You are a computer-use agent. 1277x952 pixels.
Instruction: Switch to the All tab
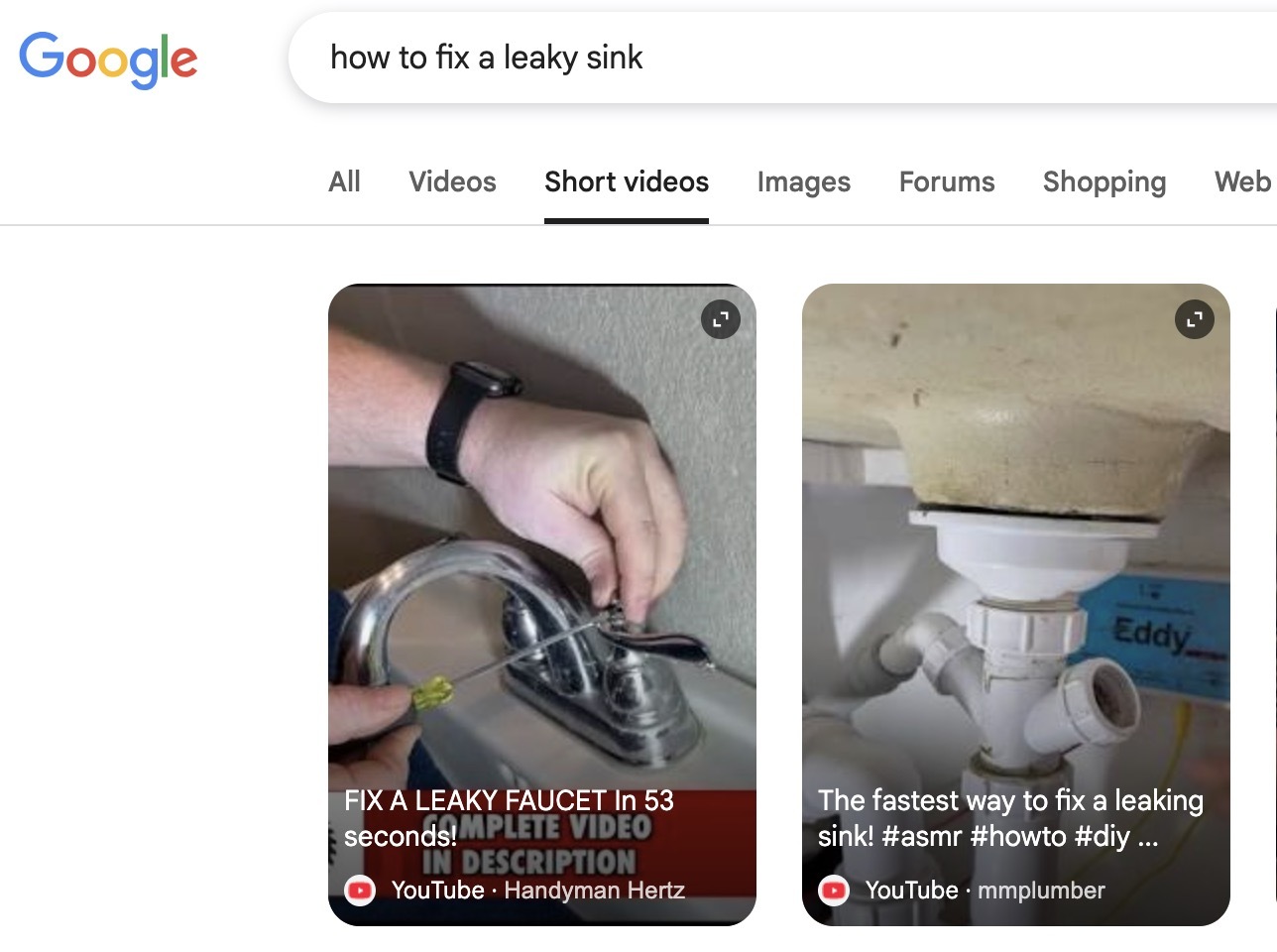(345, 181)
